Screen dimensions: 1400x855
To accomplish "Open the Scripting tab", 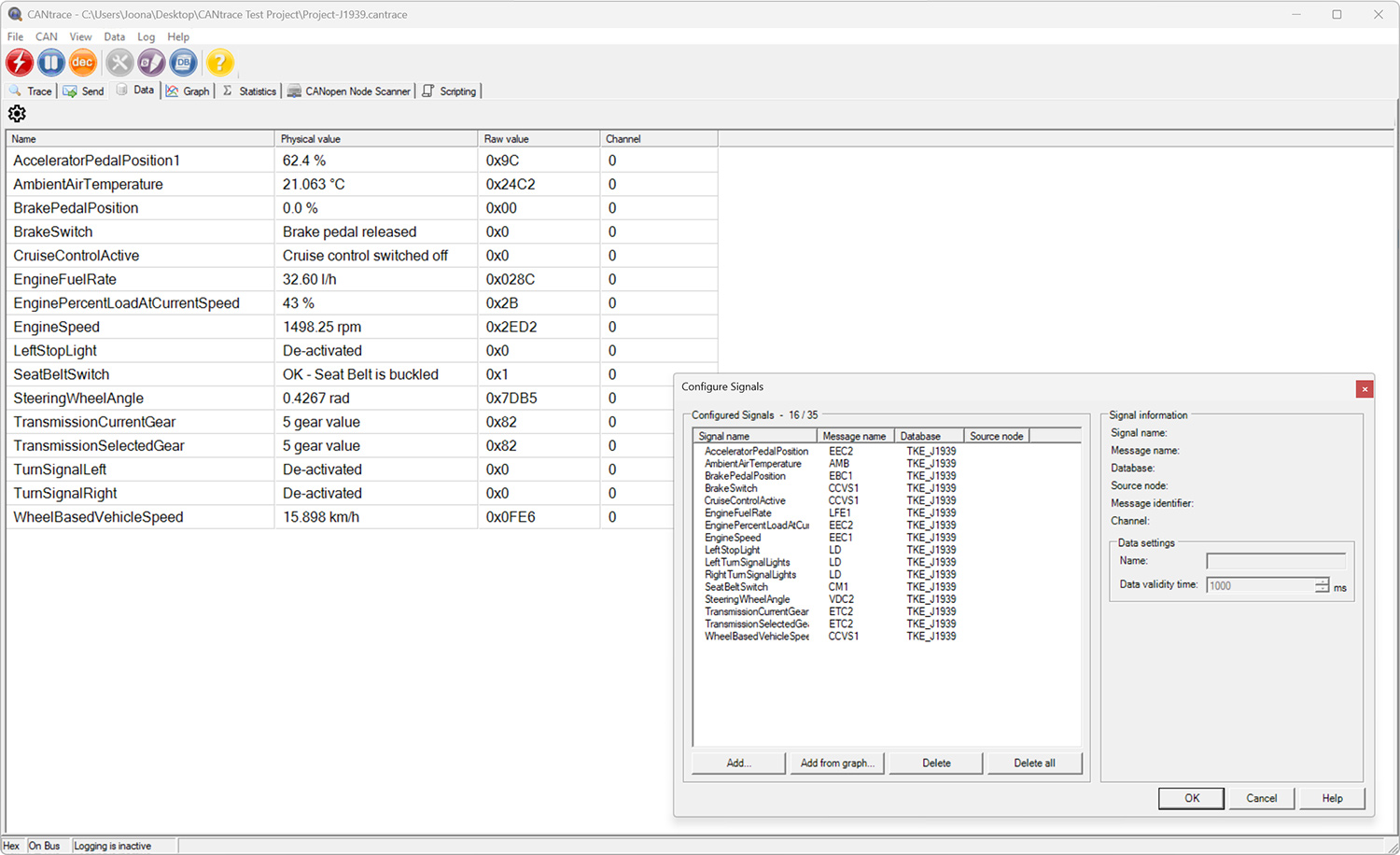I will (449, 91).
